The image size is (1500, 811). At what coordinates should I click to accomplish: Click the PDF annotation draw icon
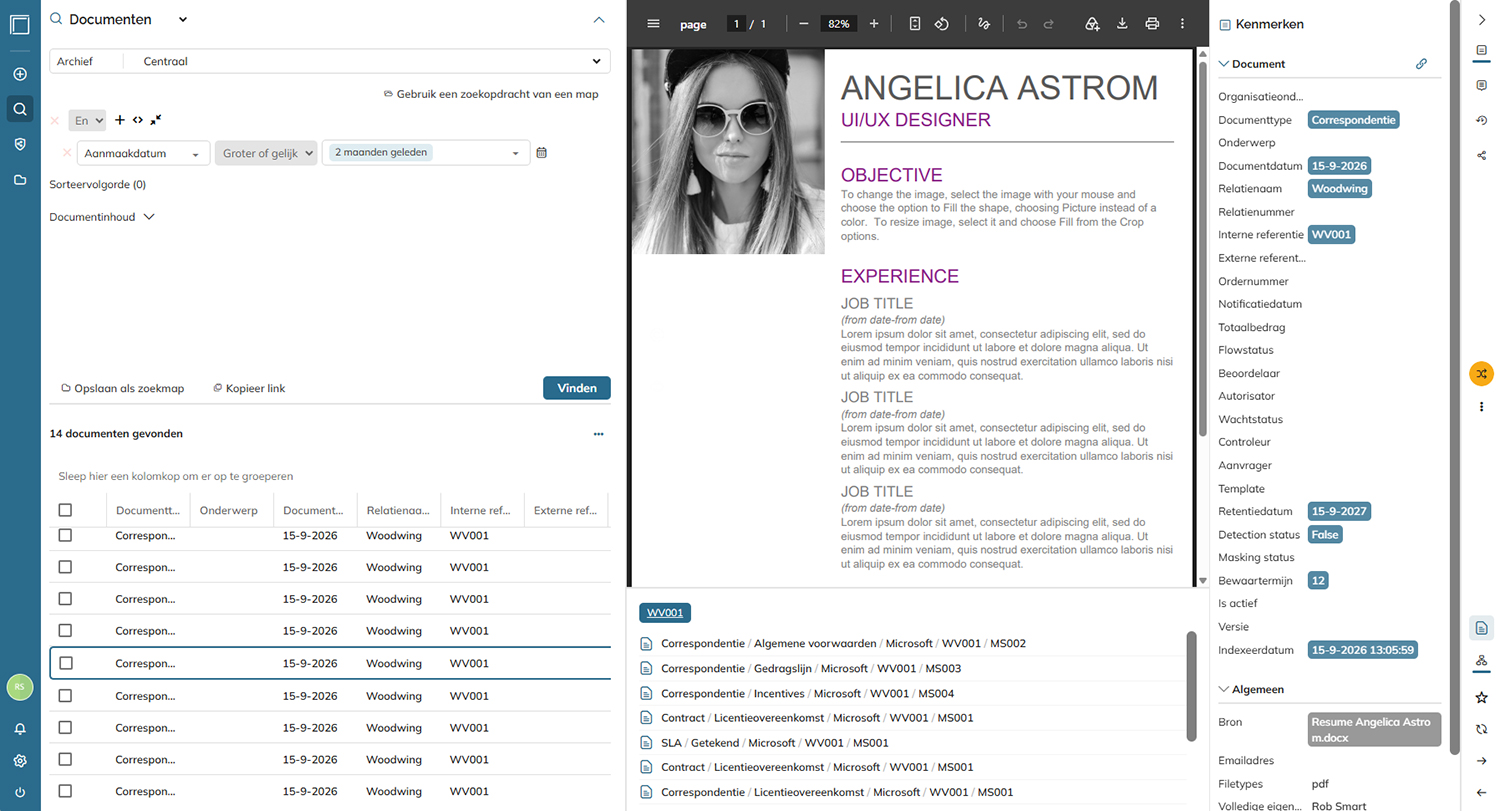coord(984,23)
